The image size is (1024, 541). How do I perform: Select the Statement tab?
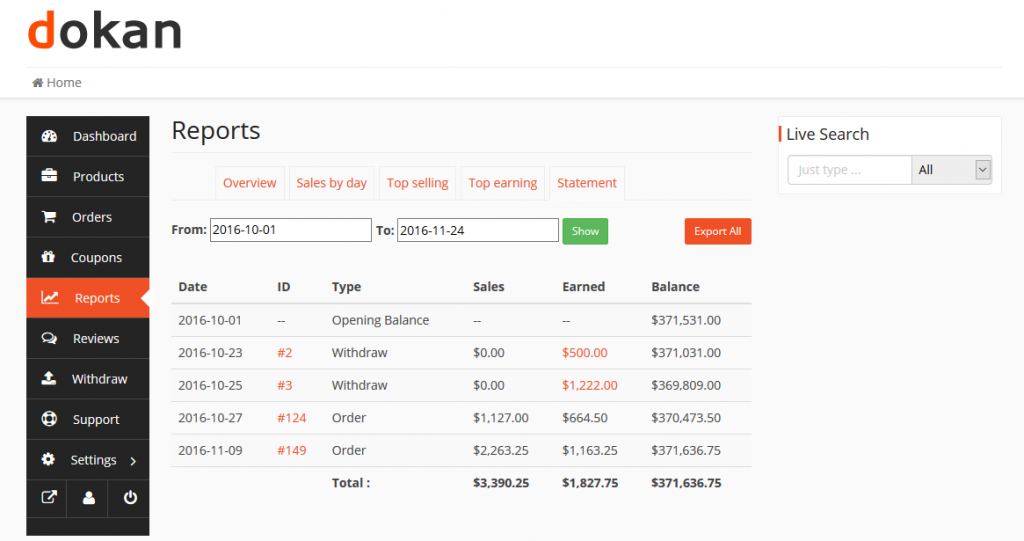(x=586, y=183)
